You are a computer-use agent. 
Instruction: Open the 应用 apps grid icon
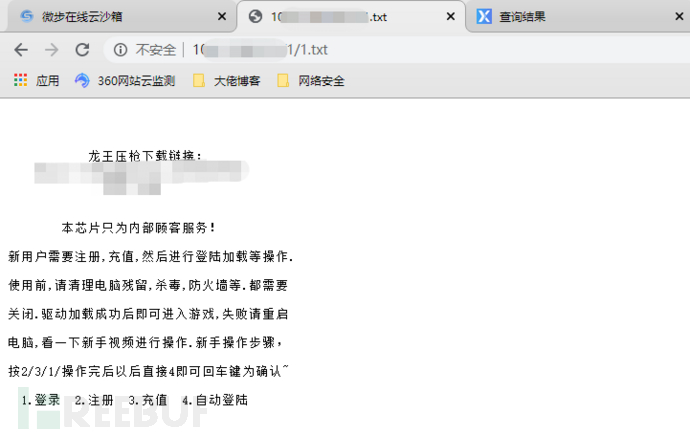click(20, 80)
